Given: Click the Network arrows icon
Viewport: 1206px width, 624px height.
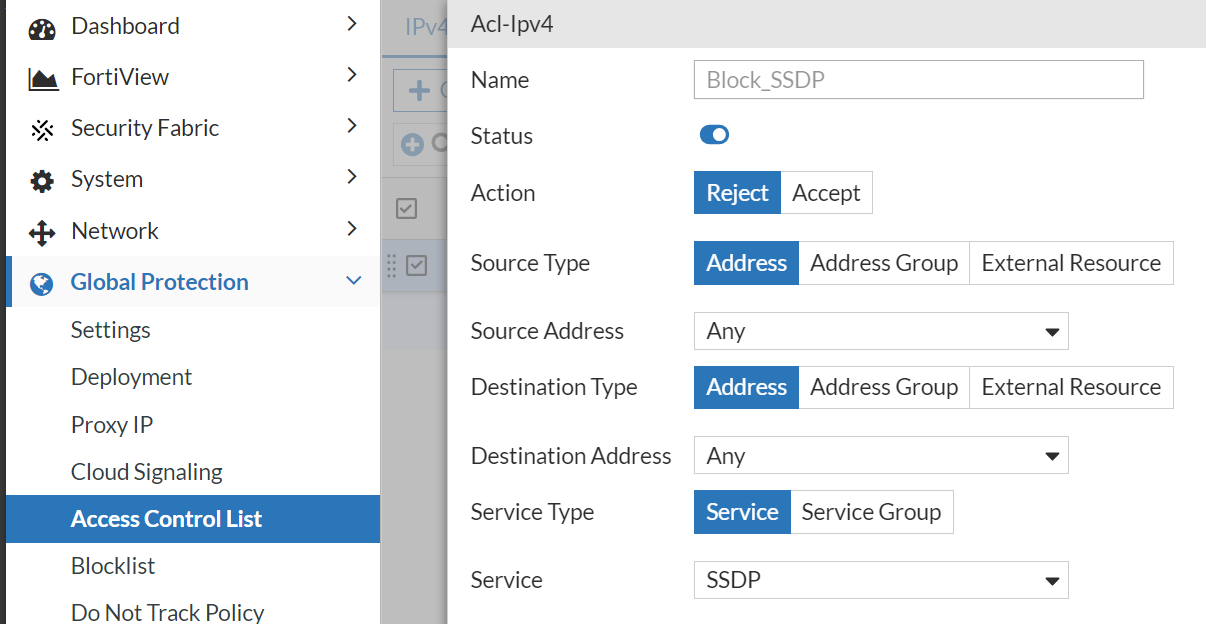Looking at the screenshot, I should (x=42, y=232).
